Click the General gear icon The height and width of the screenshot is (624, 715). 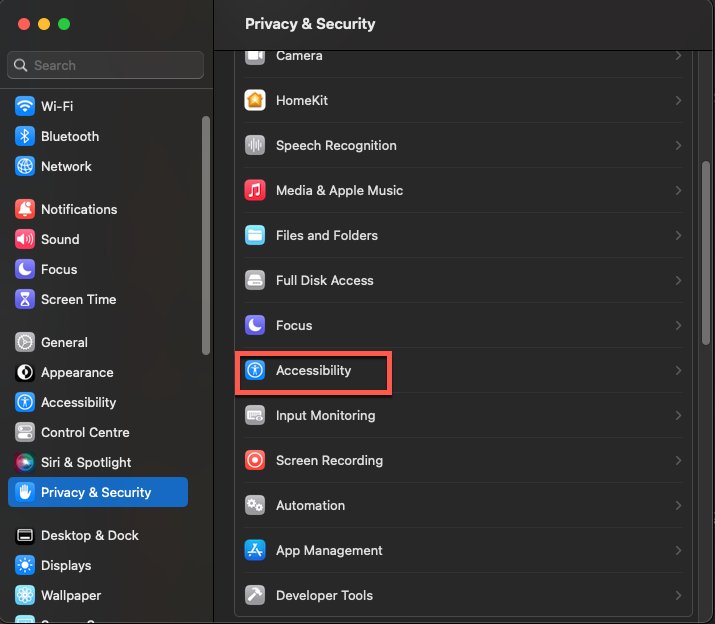point(25,343)
